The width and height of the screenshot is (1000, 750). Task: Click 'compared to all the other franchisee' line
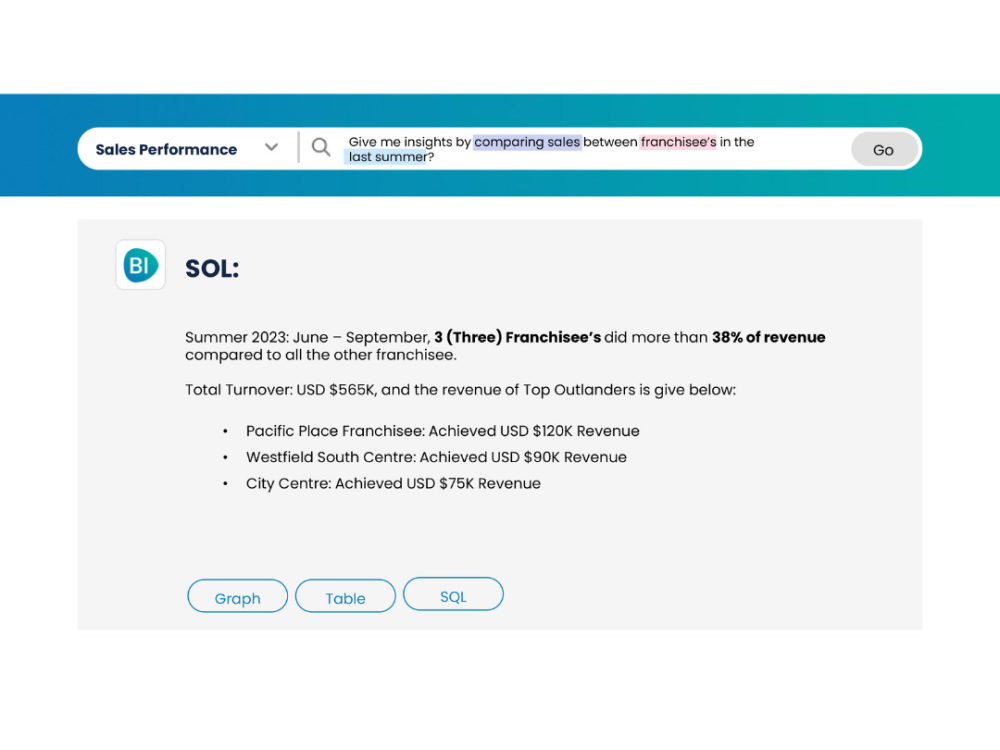tap(321, 355)
